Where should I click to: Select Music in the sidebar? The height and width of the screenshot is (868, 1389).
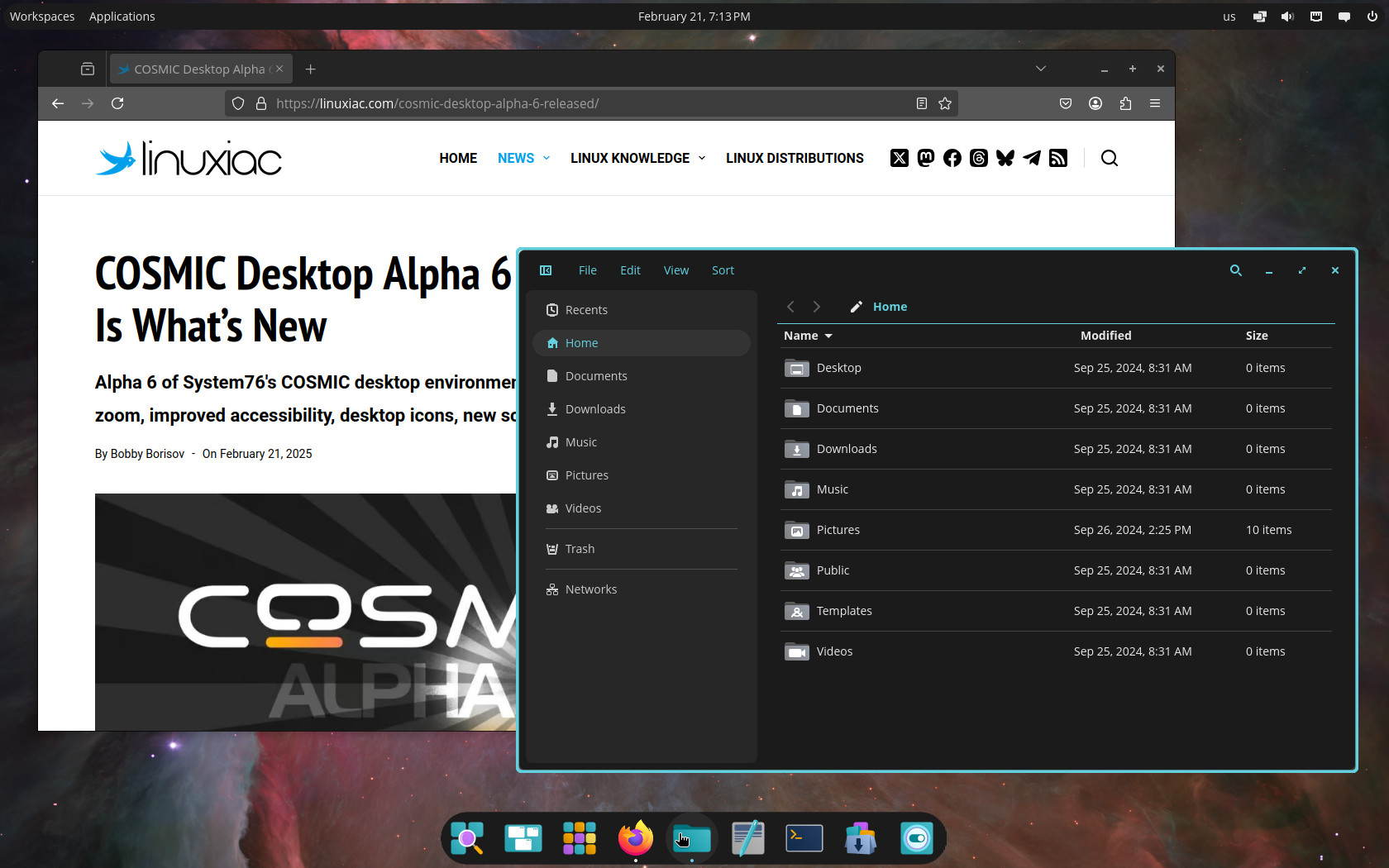click(x=642, y=442)
